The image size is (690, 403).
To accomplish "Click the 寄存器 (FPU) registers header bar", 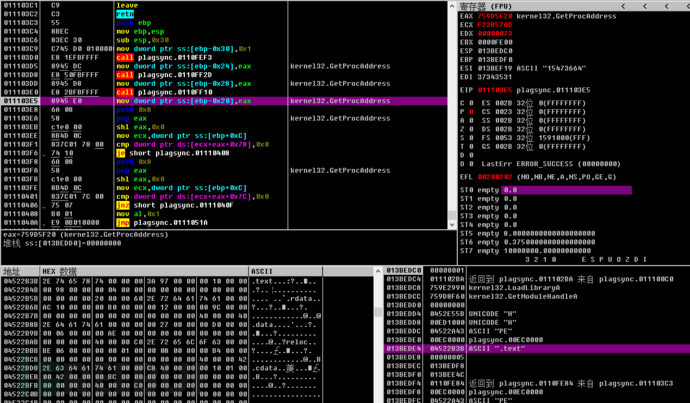I will tap(574, 6).
